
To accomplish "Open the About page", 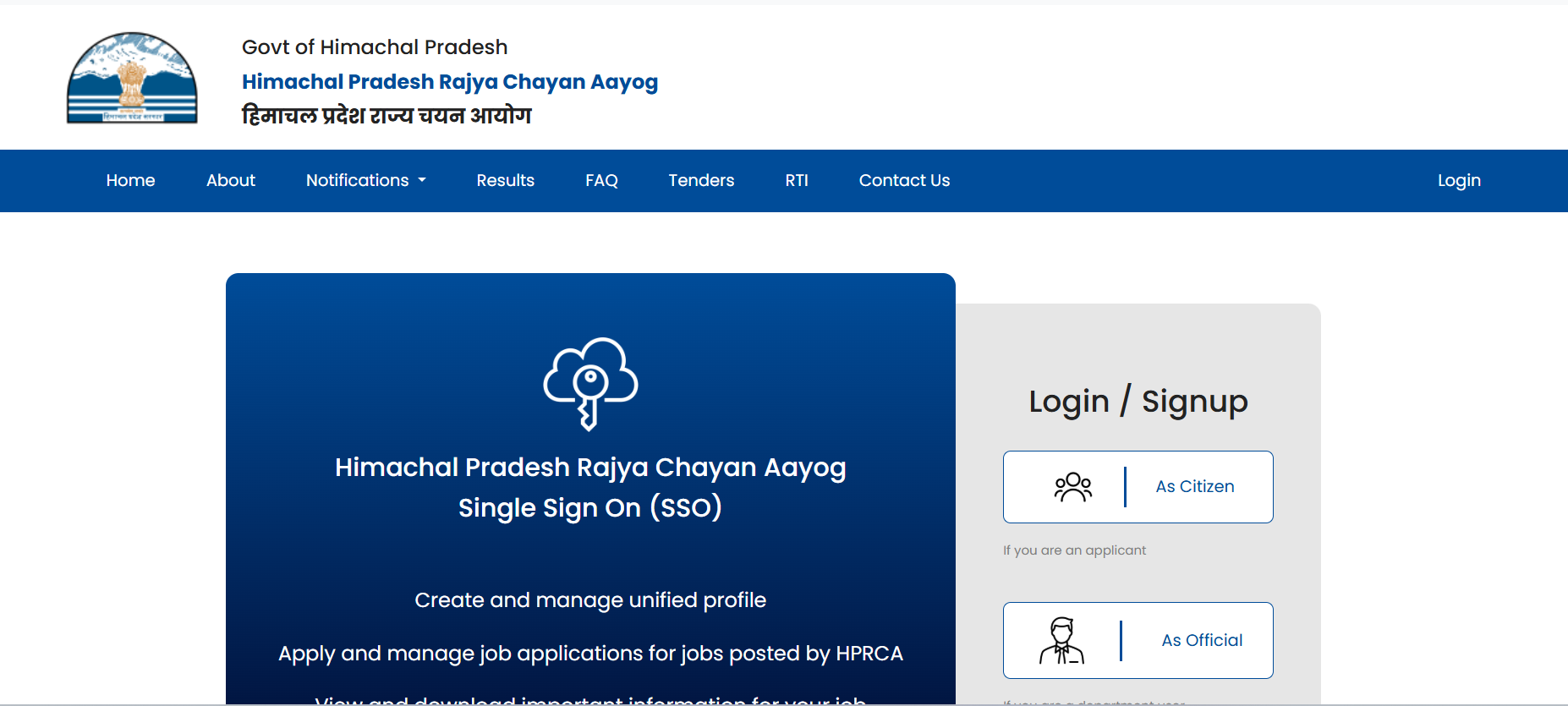I will [x=231, y=180].
